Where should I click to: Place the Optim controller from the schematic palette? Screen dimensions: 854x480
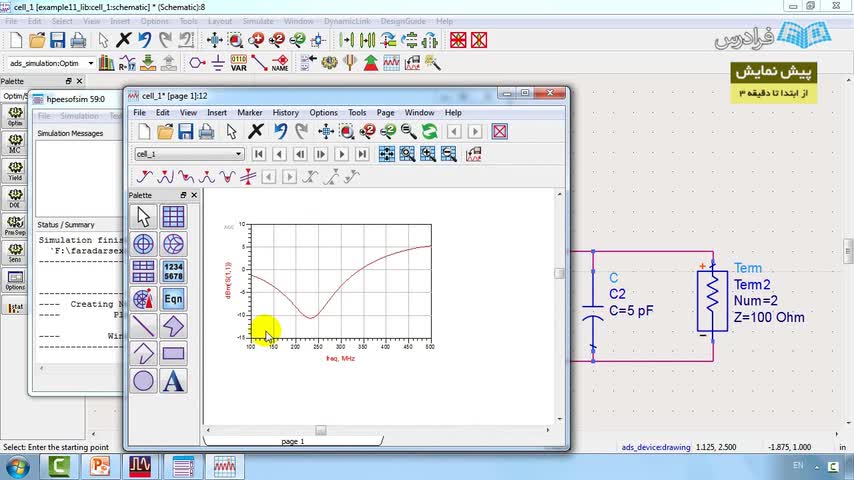pyautogui.click(x=15, y=116)
